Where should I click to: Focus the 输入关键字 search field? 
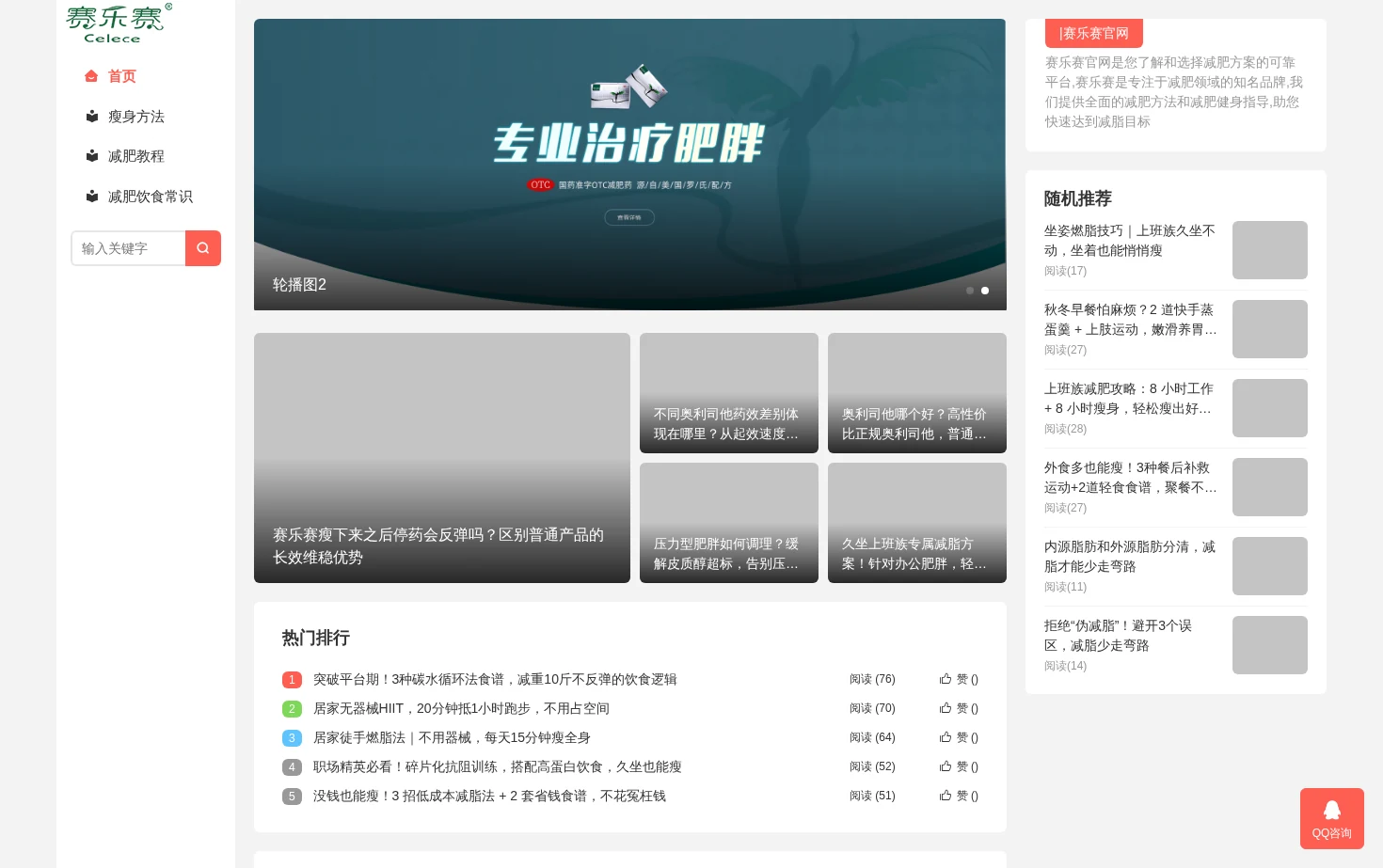[x=129, y=248]
